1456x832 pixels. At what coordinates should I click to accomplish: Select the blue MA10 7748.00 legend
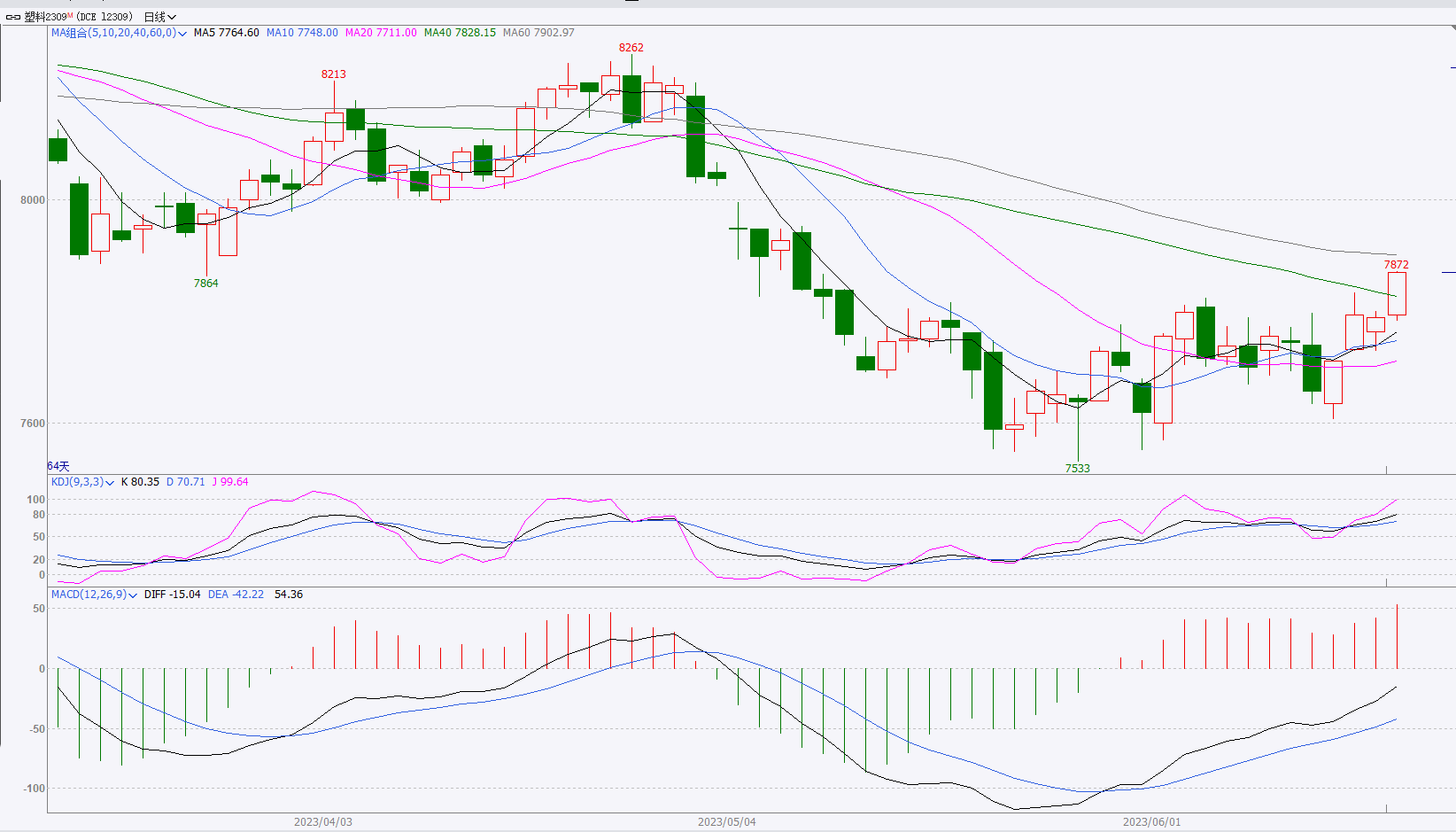302,33
